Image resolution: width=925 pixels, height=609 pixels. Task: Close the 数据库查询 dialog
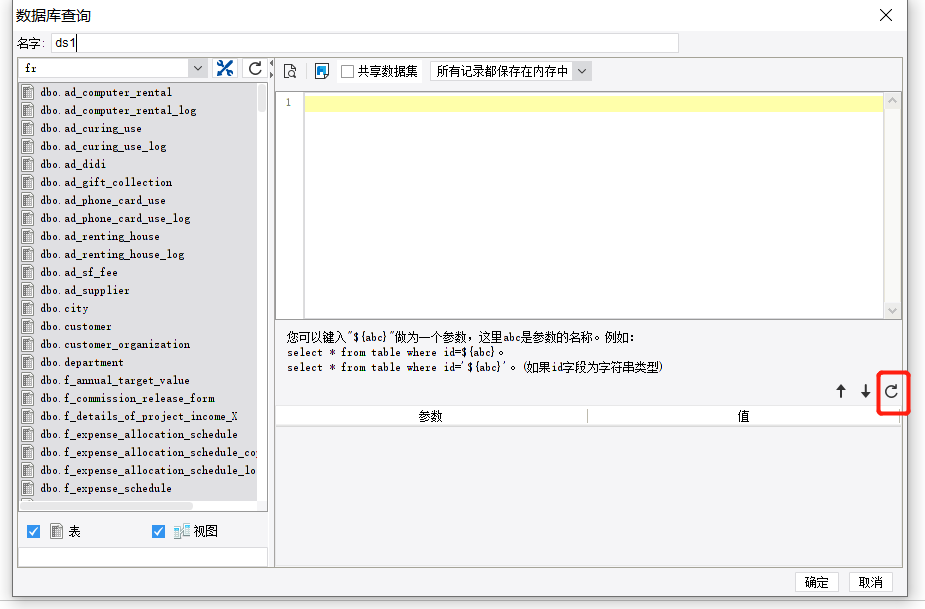(x=885, y=15)
